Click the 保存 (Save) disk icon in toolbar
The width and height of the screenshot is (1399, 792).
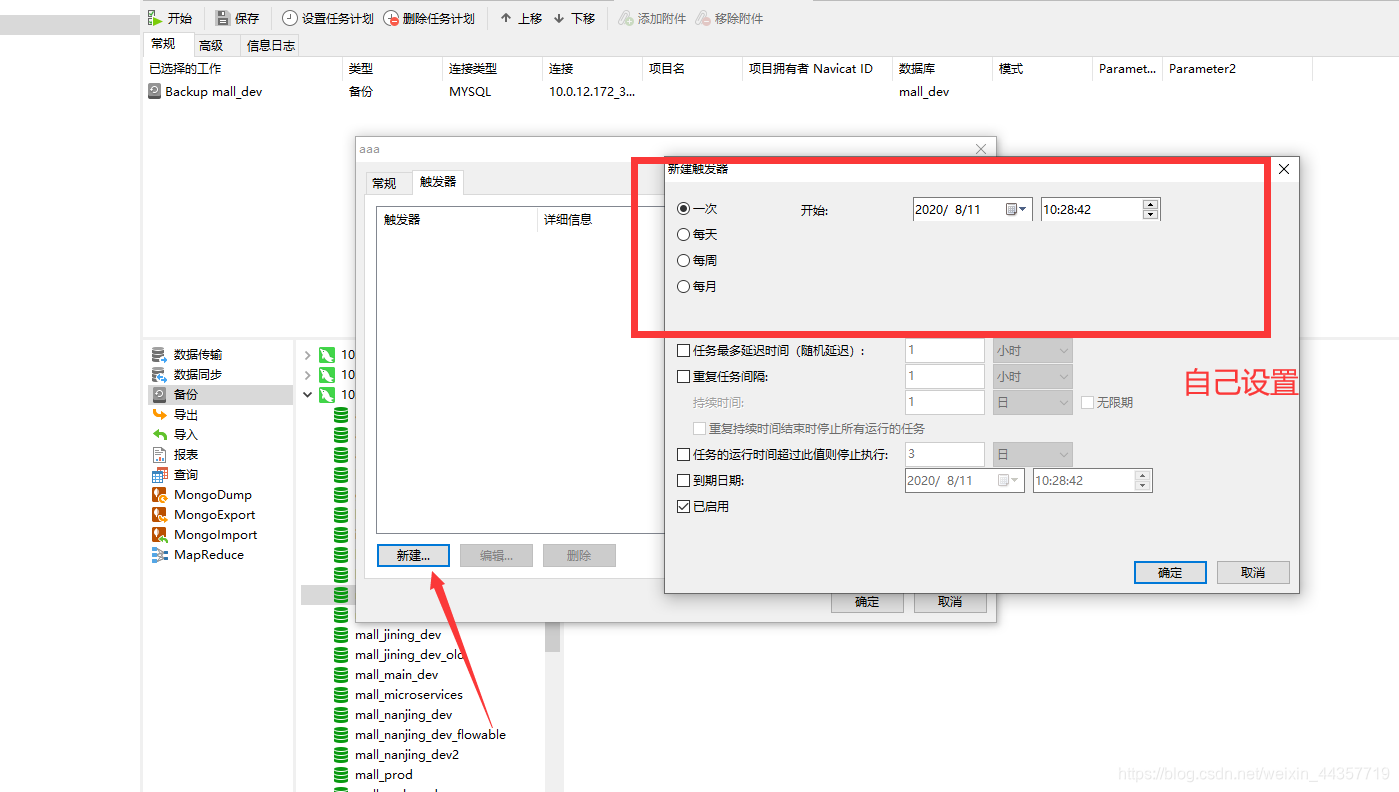(223, 18)
